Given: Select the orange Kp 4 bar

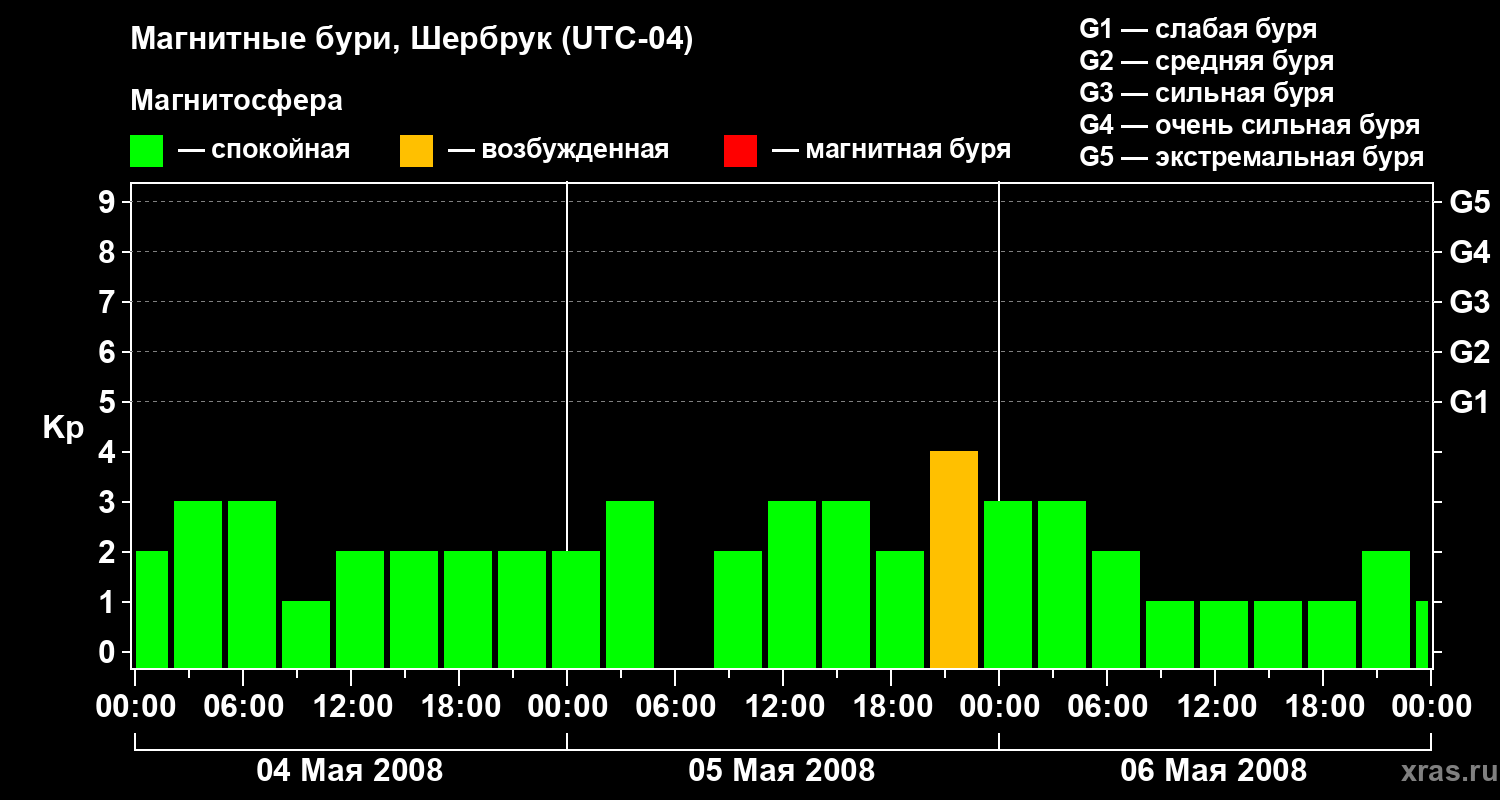Looking at the screenshot, I should 954,560.
